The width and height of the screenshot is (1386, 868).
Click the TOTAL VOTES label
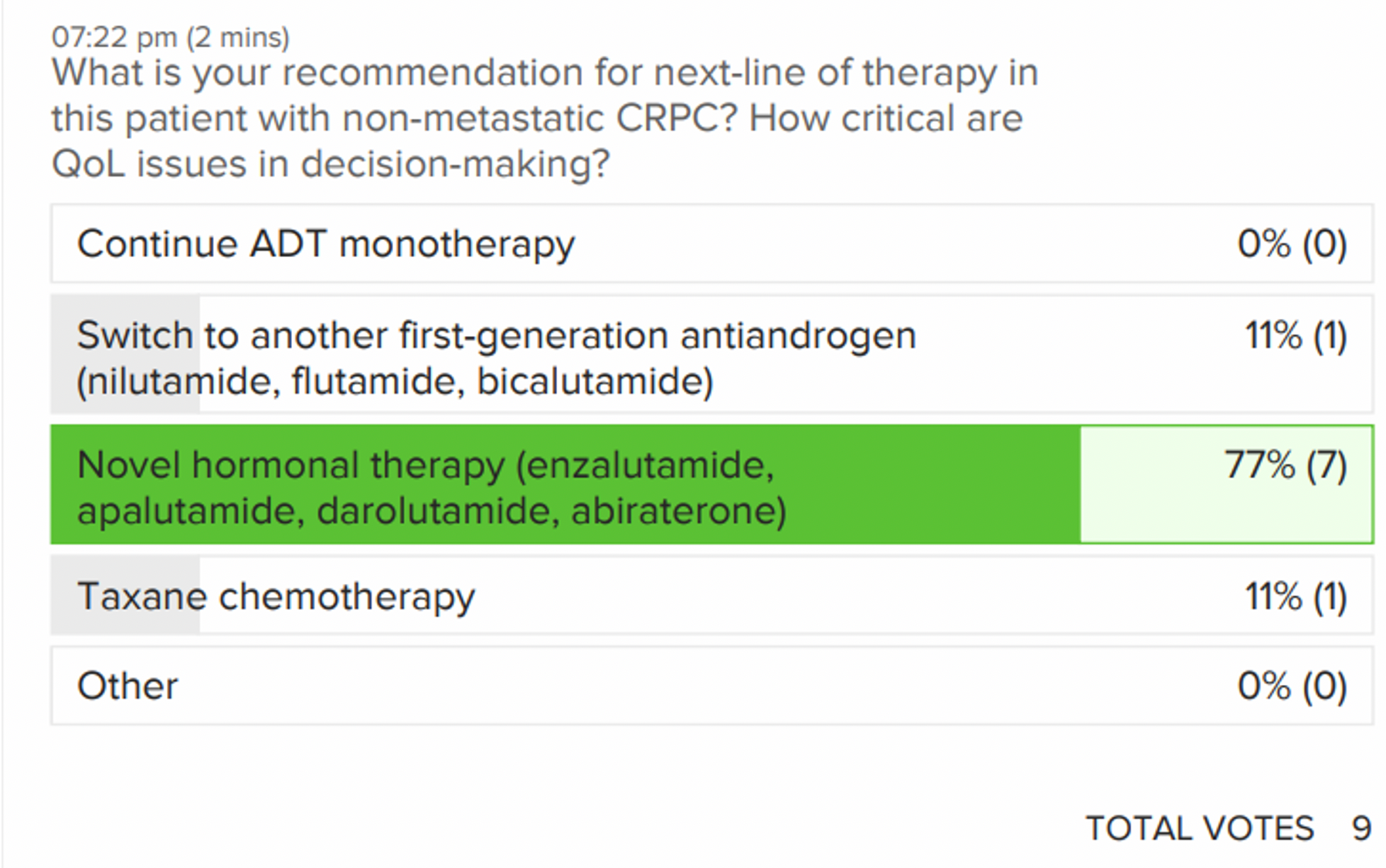(1199, 829)
